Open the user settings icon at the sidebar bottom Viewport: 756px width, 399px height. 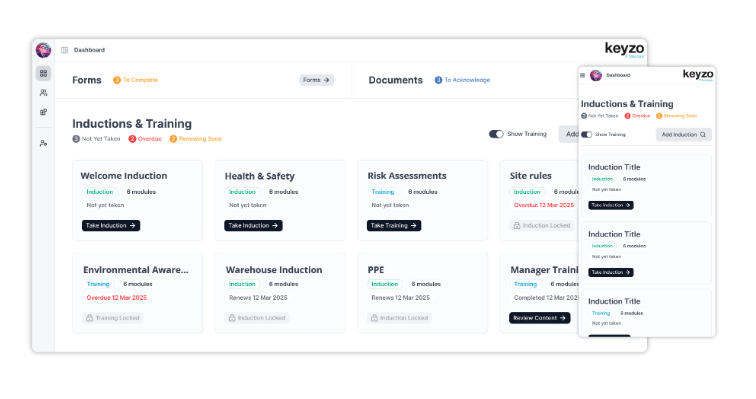pos(43,143)
